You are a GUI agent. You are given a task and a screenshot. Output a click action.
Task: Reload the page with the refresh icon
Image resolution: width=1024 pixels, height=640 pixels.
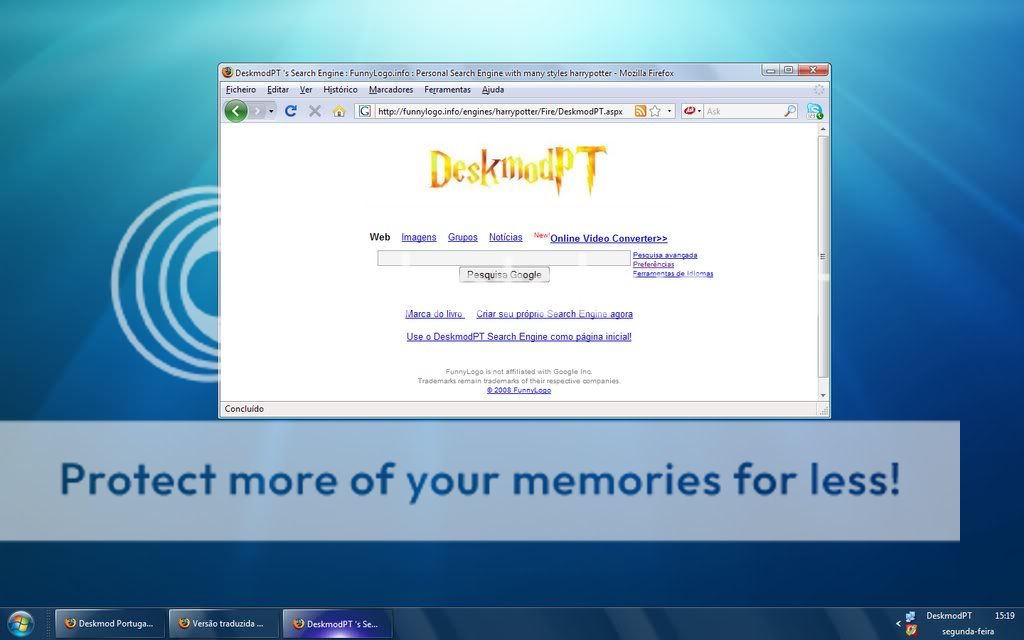(x=291, y=111)
